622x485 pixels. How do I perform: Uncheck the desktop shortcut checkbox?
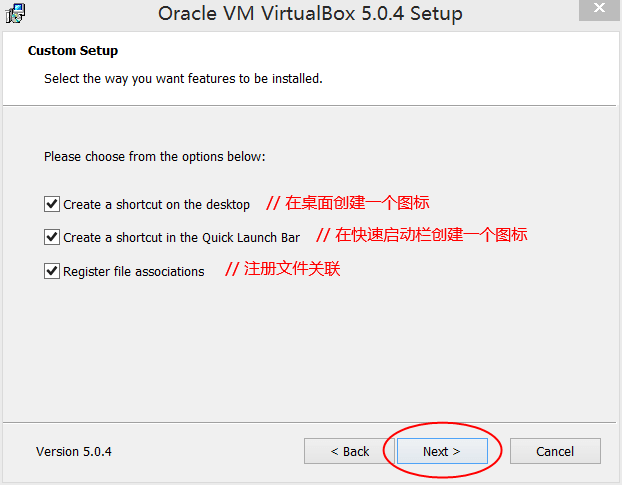pos(52,204)
